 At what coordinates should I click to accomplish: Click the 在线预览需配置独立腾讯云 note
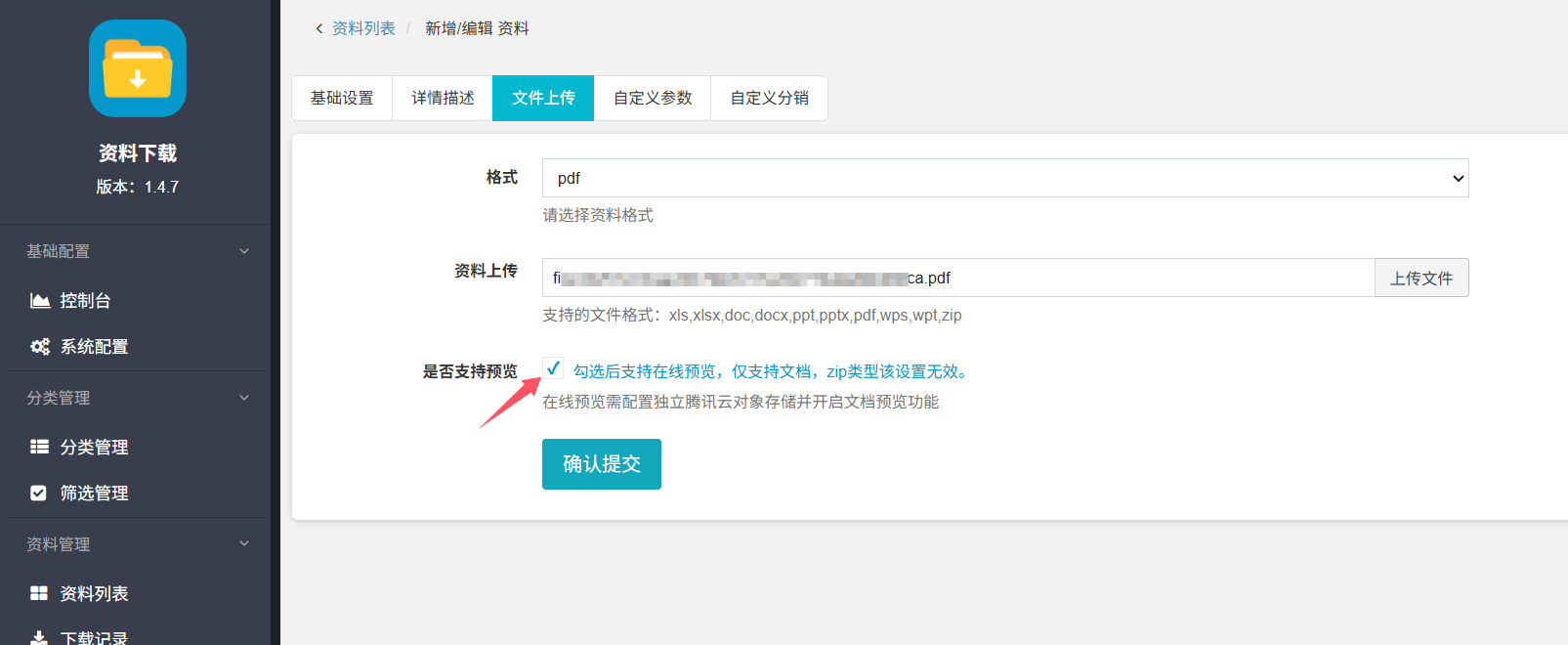pos(741,402)
